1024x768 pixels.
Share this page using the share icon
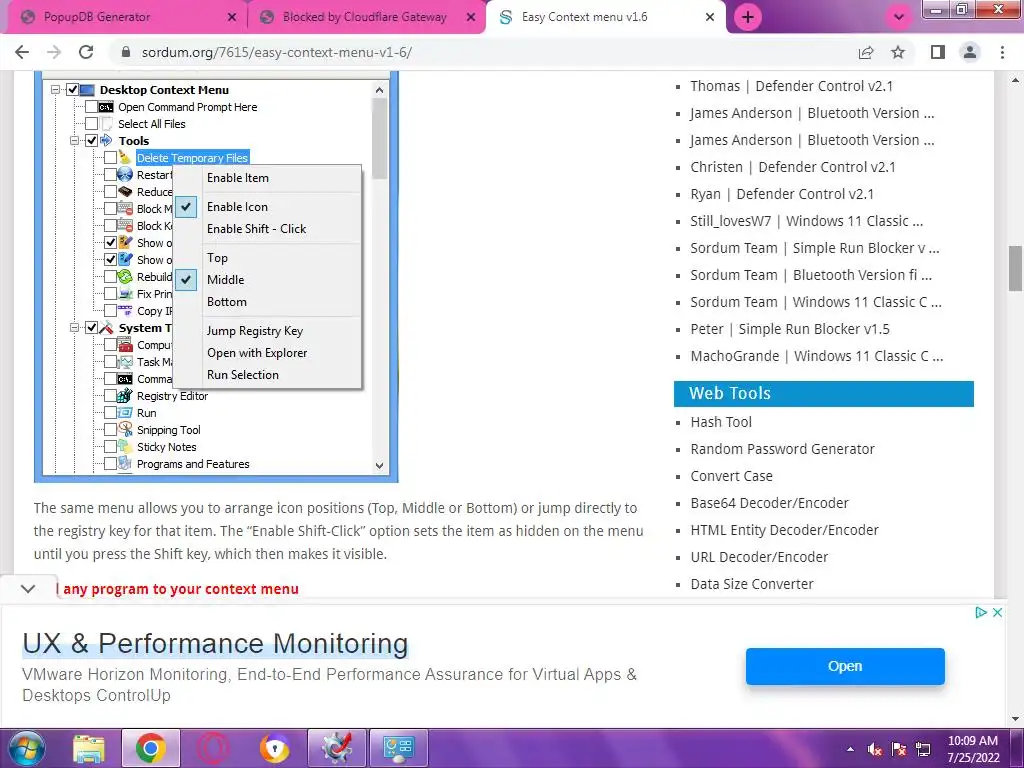[866, 52]
